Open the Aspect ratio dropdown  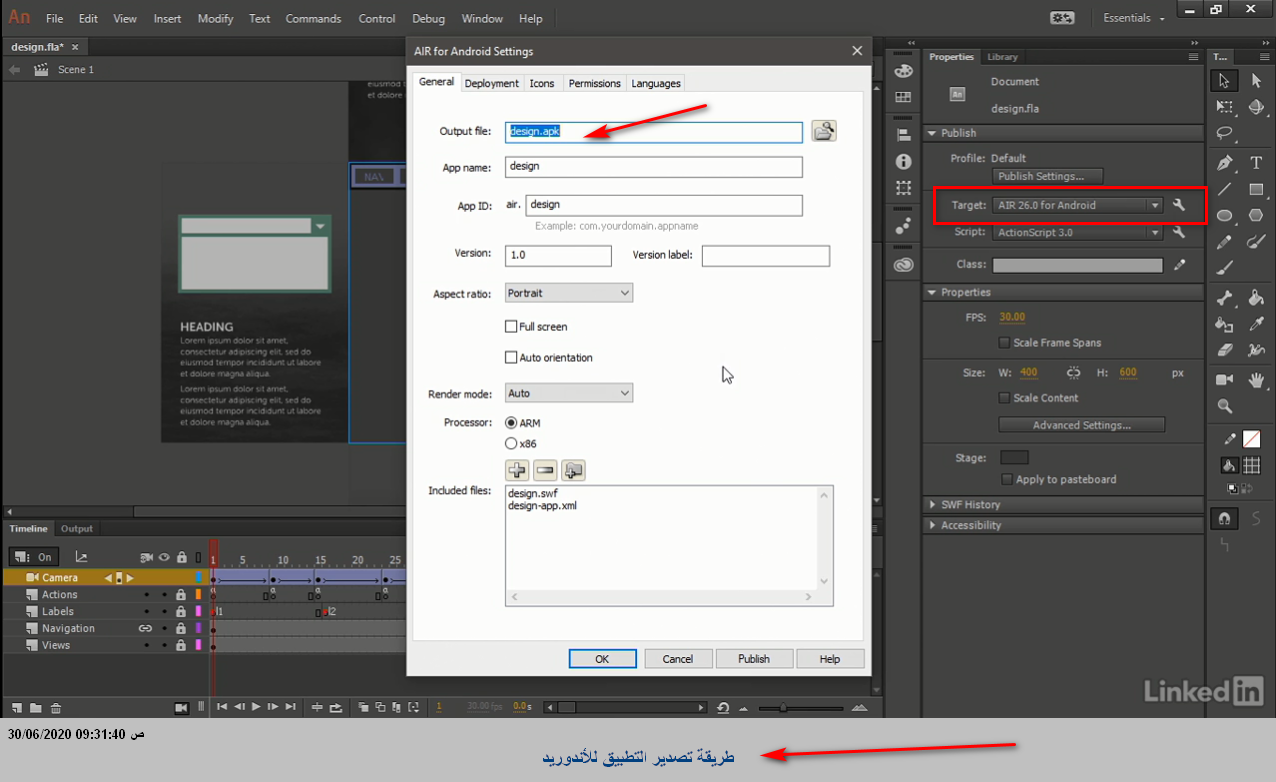click(569, 293)
